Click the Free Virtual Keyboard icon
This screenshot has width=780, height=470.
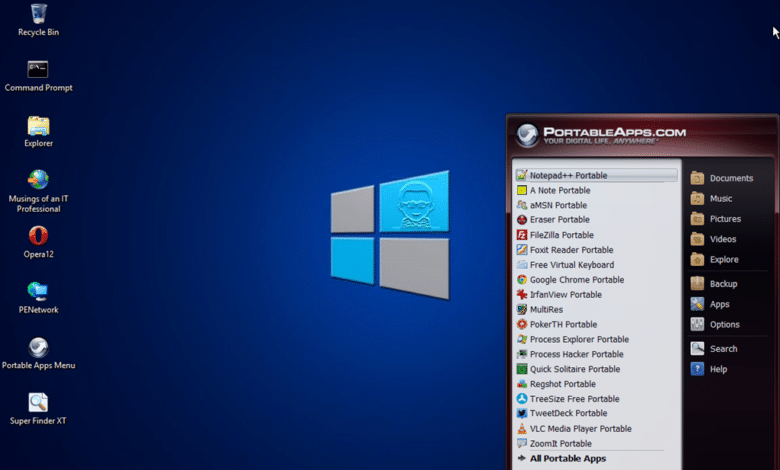(522, 265)
